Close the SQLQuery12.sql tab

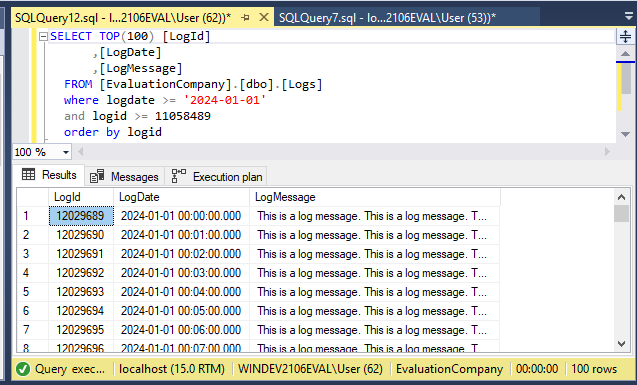(x=264, y=17)
